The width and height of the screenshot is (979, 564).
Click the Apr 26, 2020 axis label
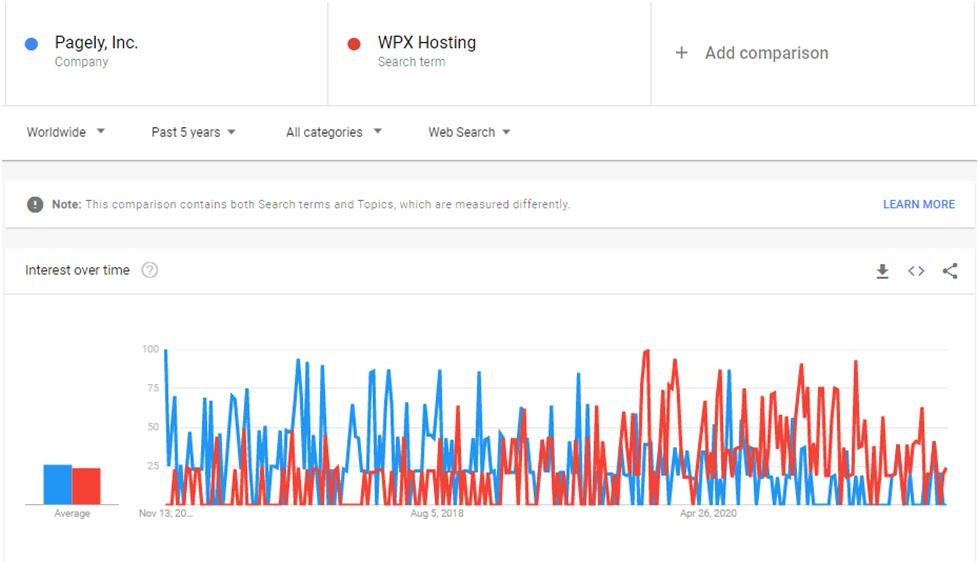tap(708, 513)
